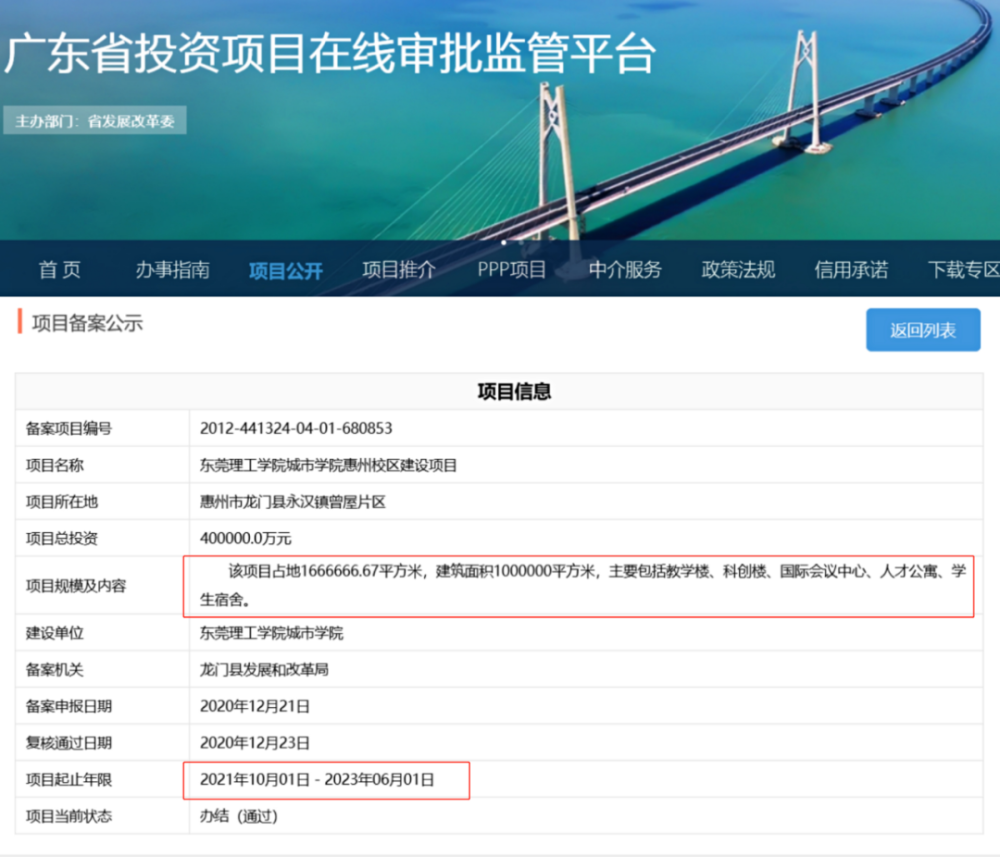
Task: Click project period 2021年10月01日 - 2023年06月01日
Action: click(x=317, y=780)
